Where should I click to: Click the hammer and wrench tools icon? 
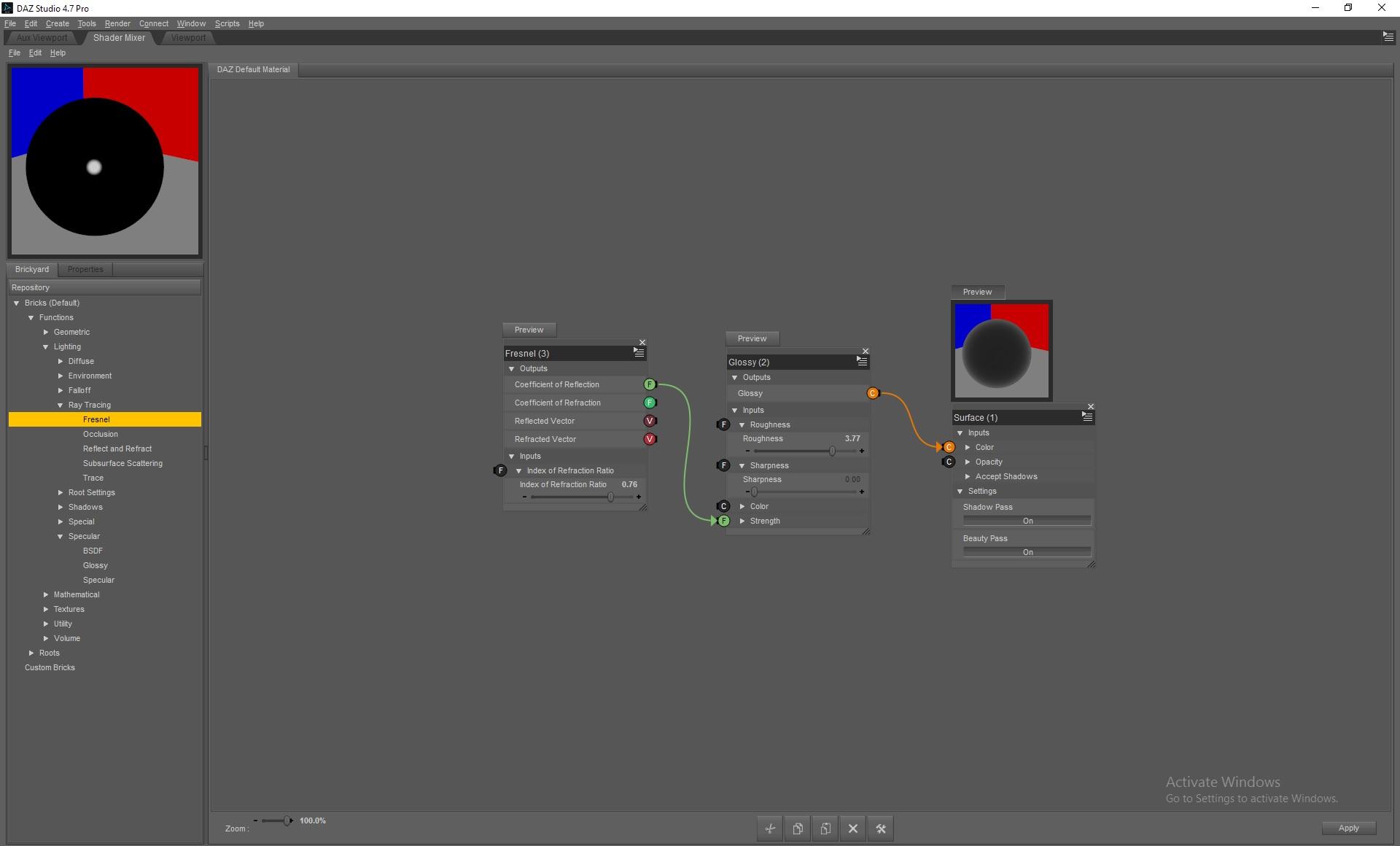coord(881,828)
